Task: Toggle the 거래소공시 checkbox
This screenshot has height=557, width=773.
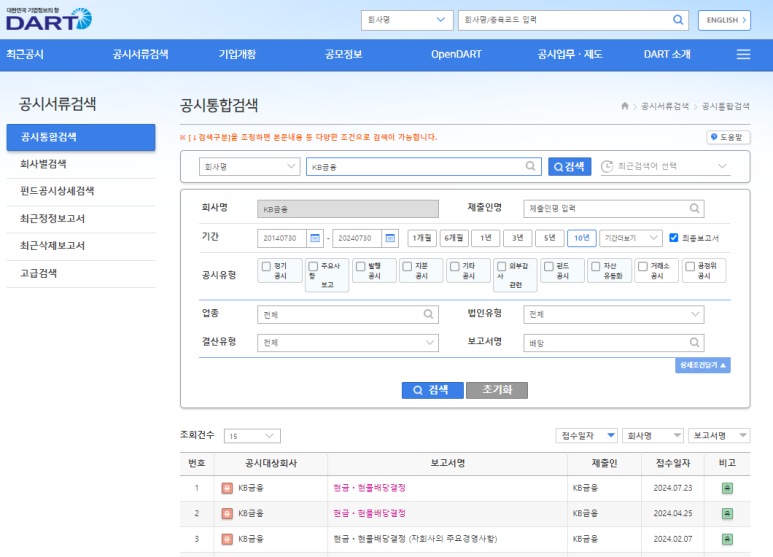Action: [x=643, y=266]
